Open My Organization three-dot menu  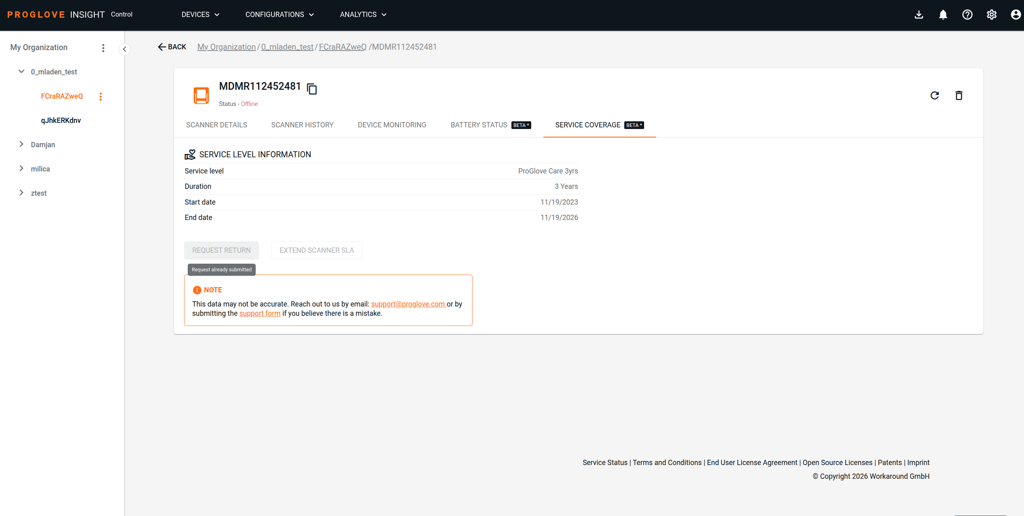pos(103,48)
